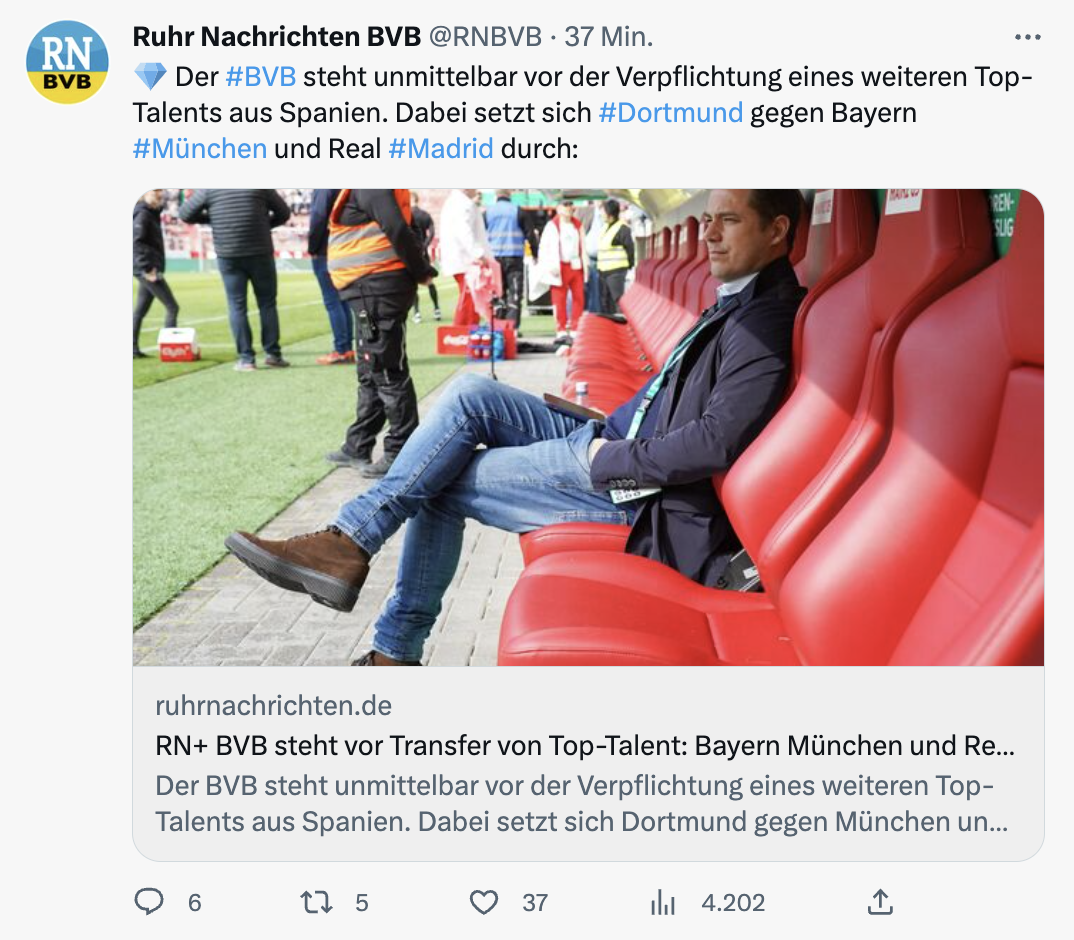Open the article preview photo
The width and height of the screenshot is (1074, 940).
[x=588, y=428]
